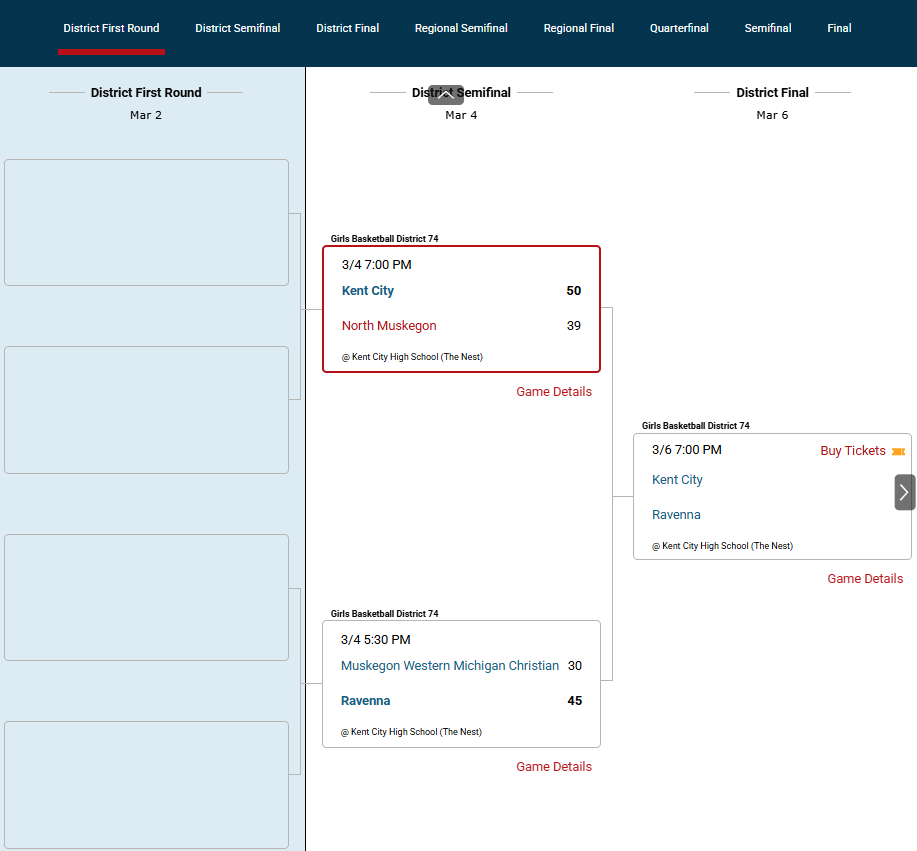Screen dimensions: 917x851
Task: Collapse bracket using the up chevron
Action: pos(446,95)
